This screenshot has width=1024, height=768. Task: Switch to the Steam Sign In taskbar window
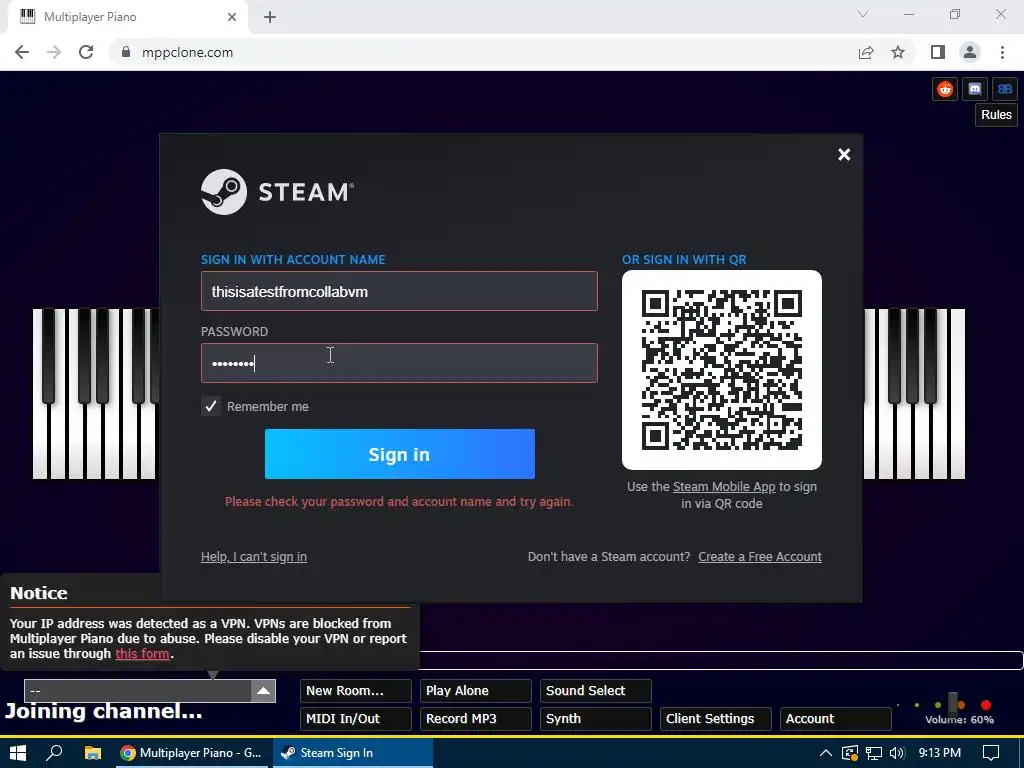pos(353,753)
